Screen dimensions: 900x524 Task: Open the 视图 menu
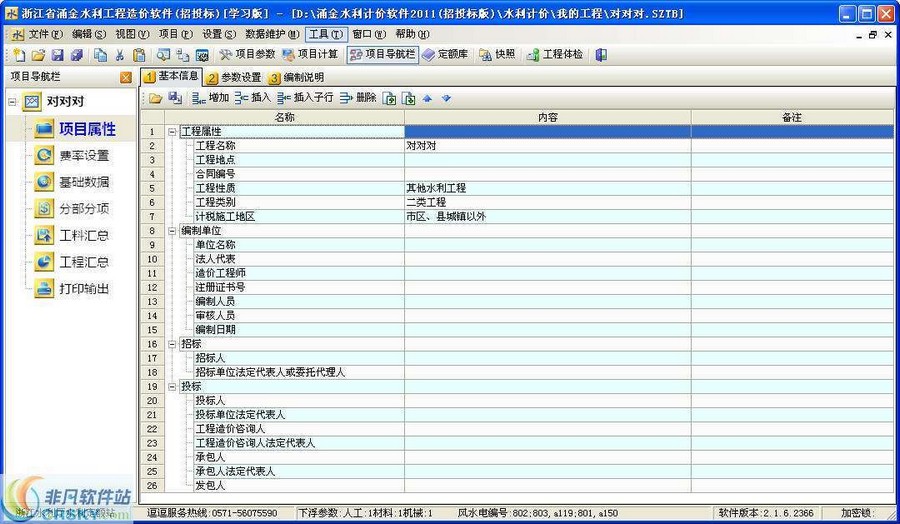coord(132,34)
